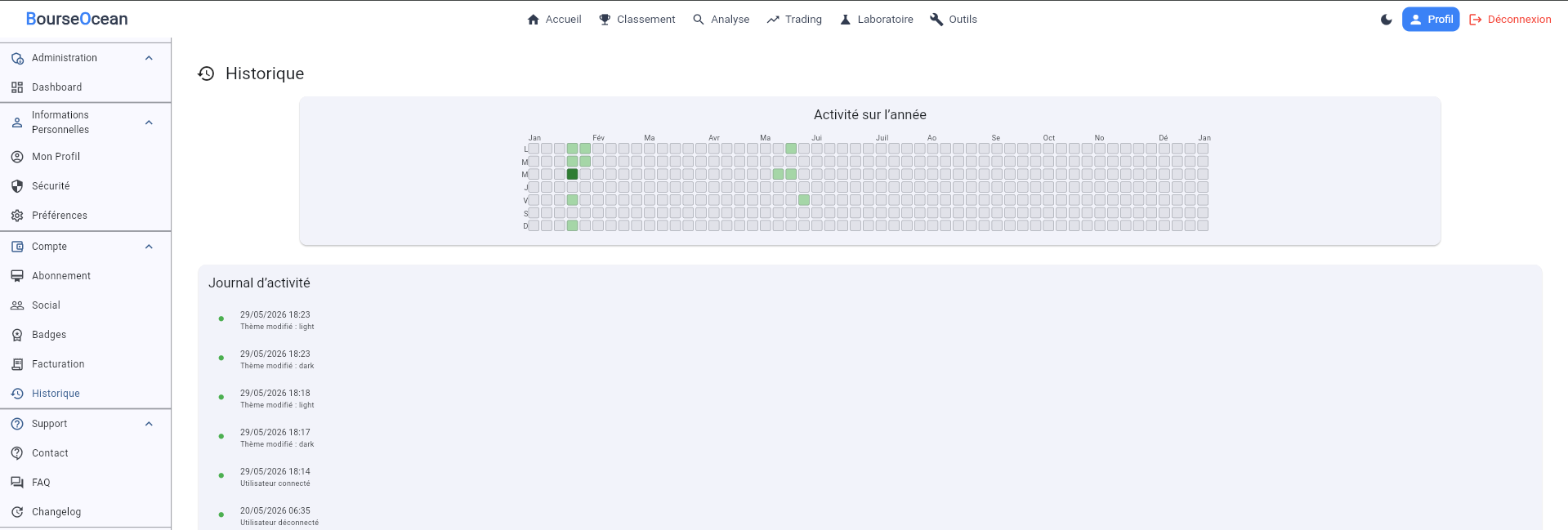Viewport: 1568px width, 530px height.
Task: Click the Informations Personnelles person icon
Action: [17, 122]
